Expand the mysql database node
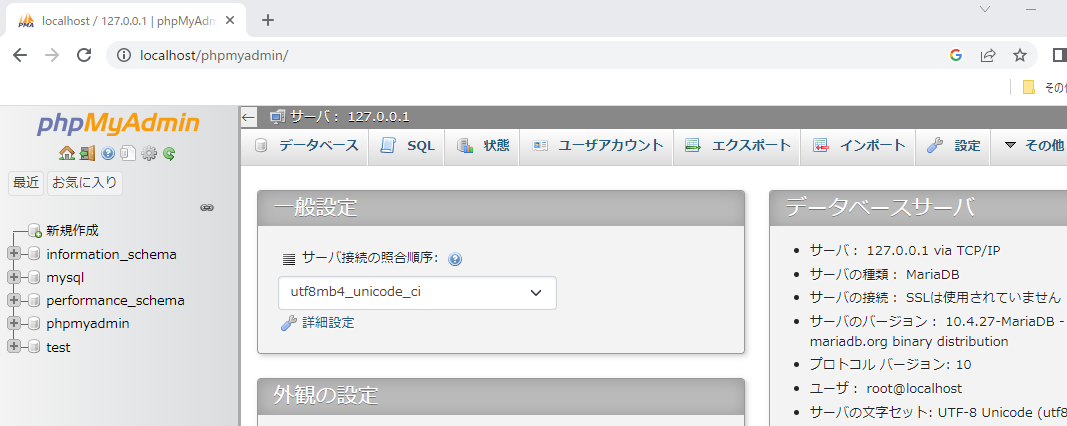 point(14,277)
